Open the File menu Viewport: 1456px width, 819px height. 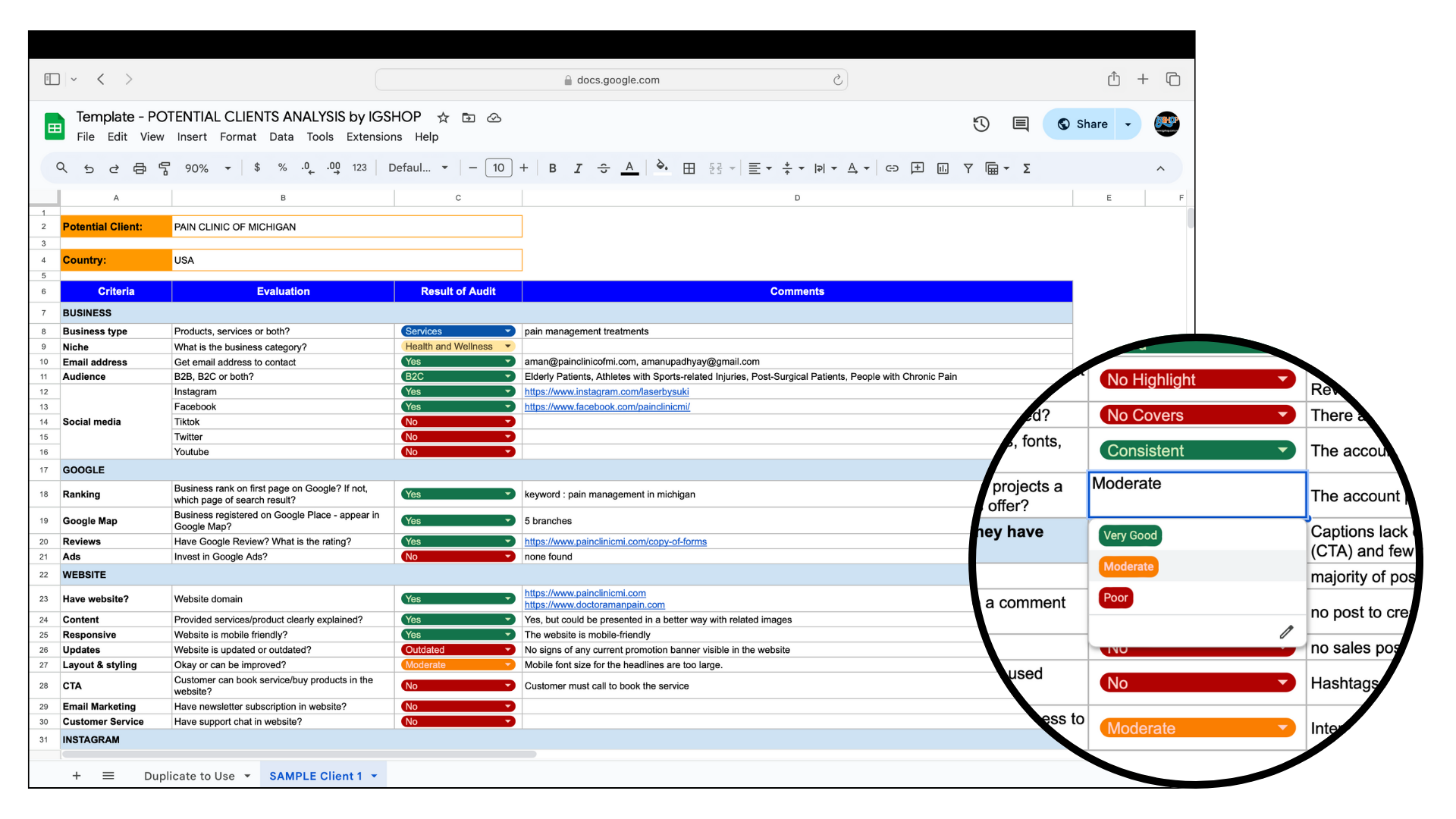pos(86,136)
